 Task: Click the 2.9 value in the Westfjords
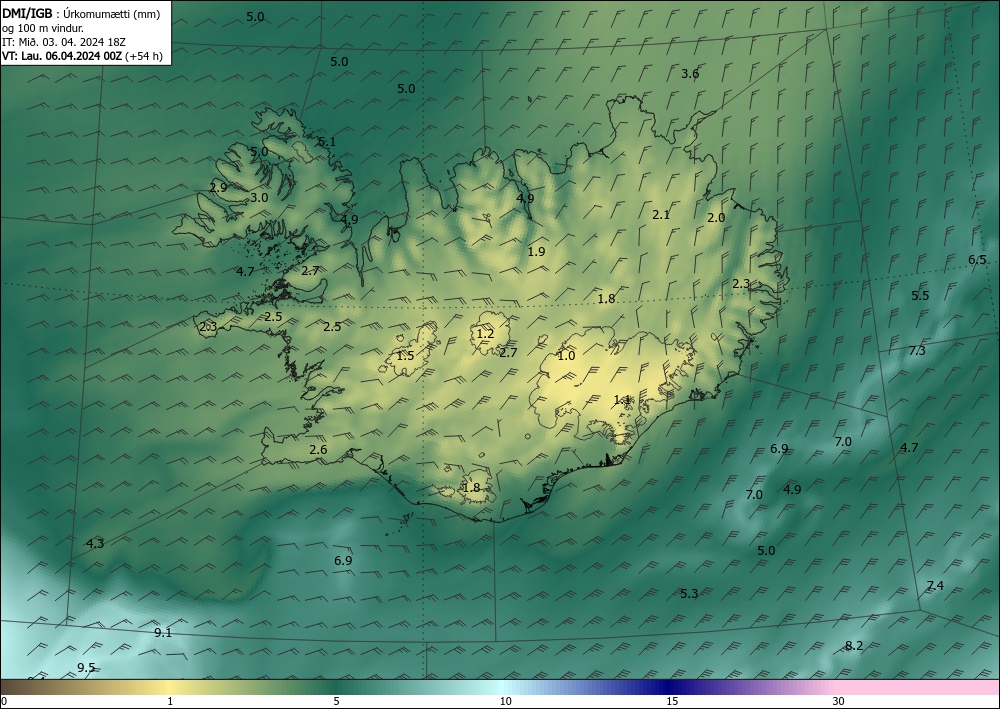click(218, 187)
